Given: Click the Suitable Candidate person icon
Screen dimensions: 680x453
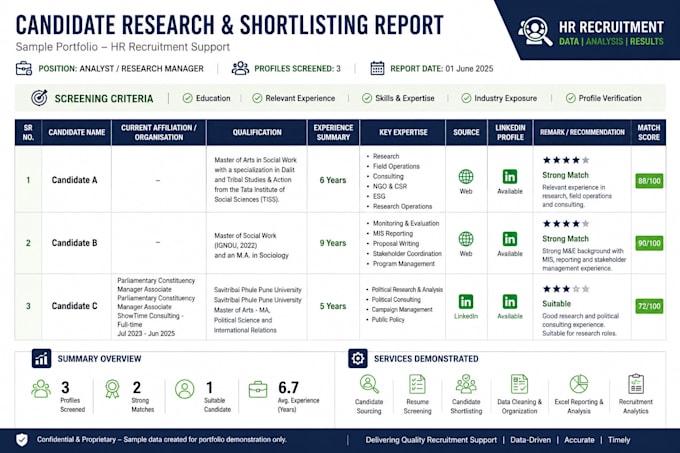Looking at the screenshot, I should coord(185,389).
